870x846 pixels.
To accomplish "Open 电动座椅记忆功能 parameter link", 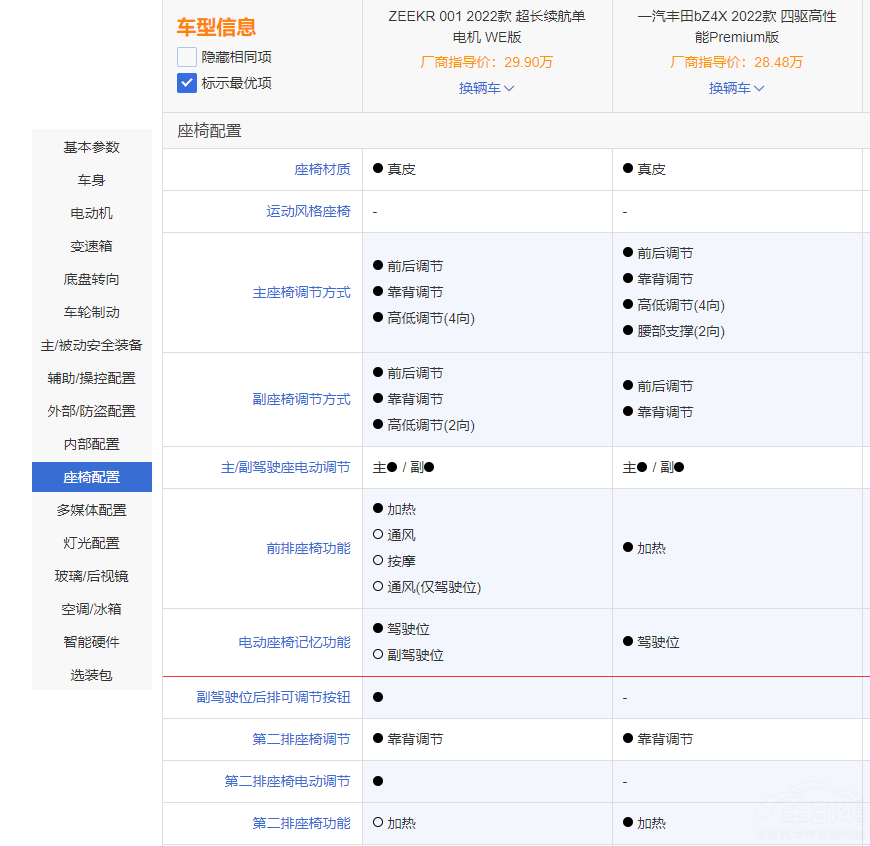I will (x=294, y=642).
